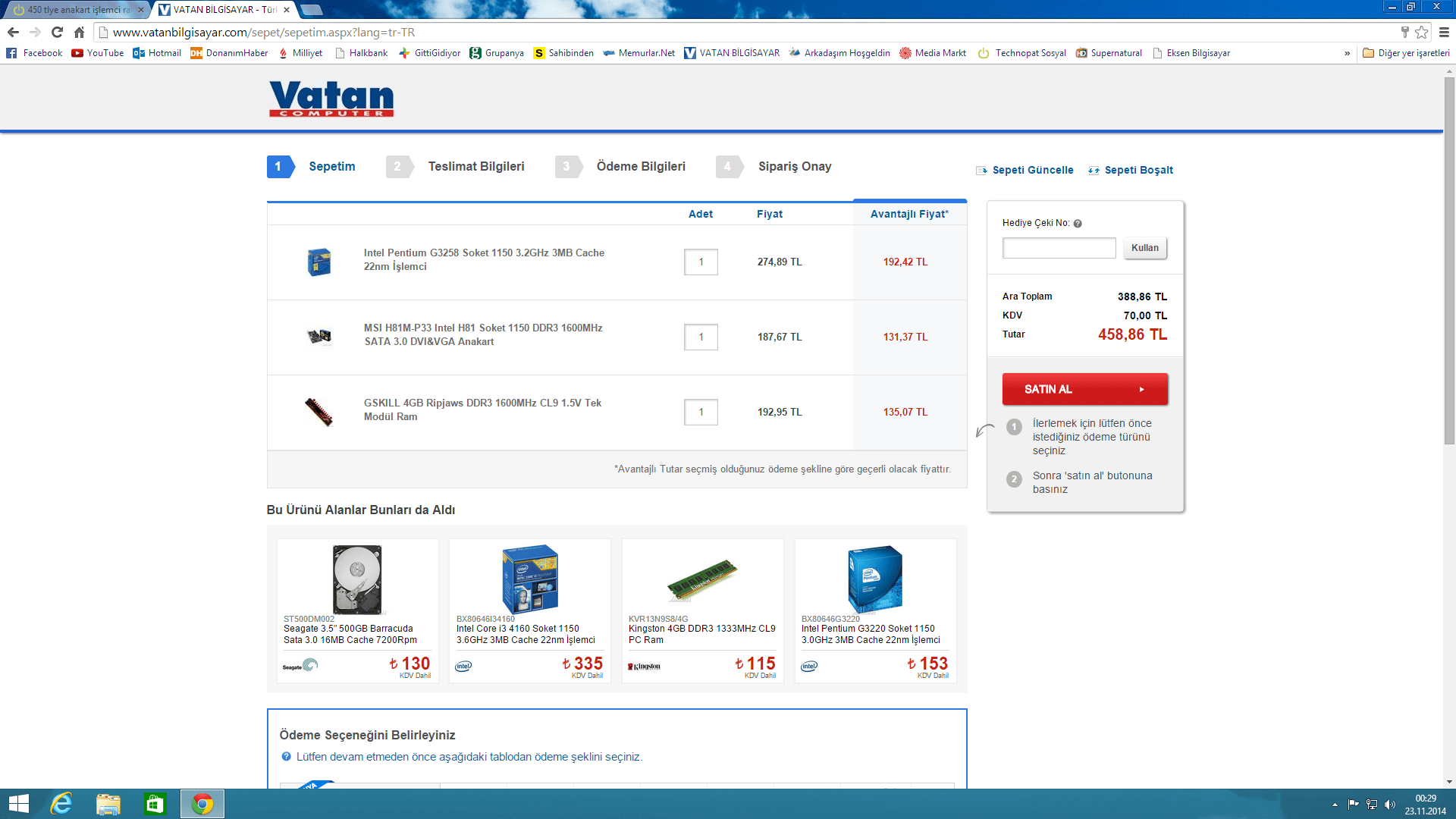Image resolution: width=1456 pixels, height=819 pixels.
Task: Reload the page with refresh icon
Action: click(x=56, y=33)
